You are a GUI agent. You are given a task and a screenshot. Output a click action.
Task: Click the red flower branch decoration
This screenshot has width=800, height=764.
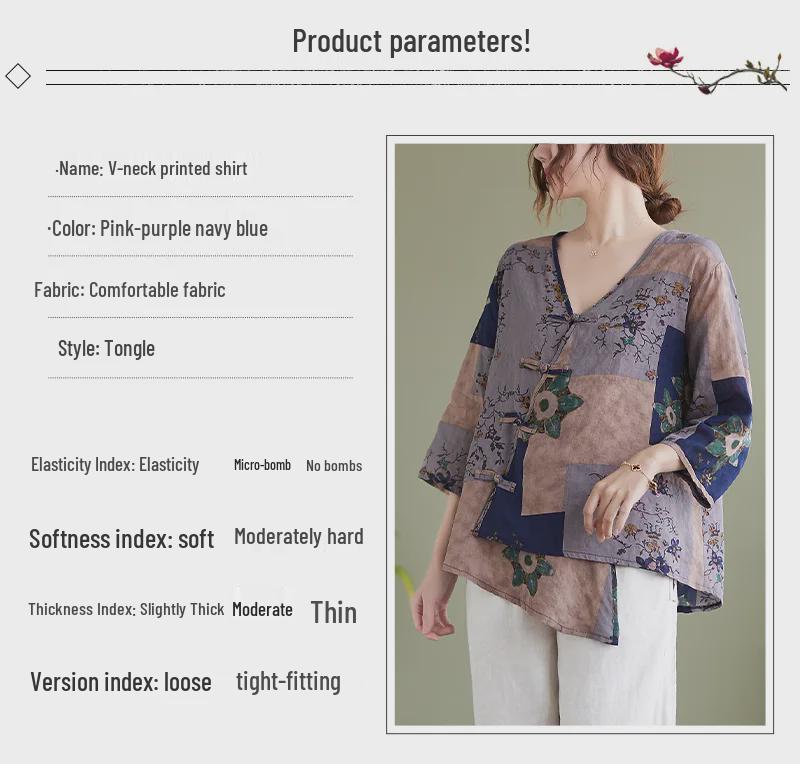717,70
